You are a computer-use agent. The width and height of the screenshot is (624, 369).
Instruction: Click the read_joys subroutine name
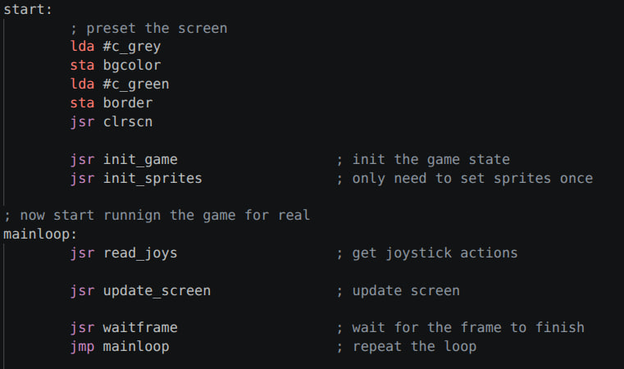[140, 253]
